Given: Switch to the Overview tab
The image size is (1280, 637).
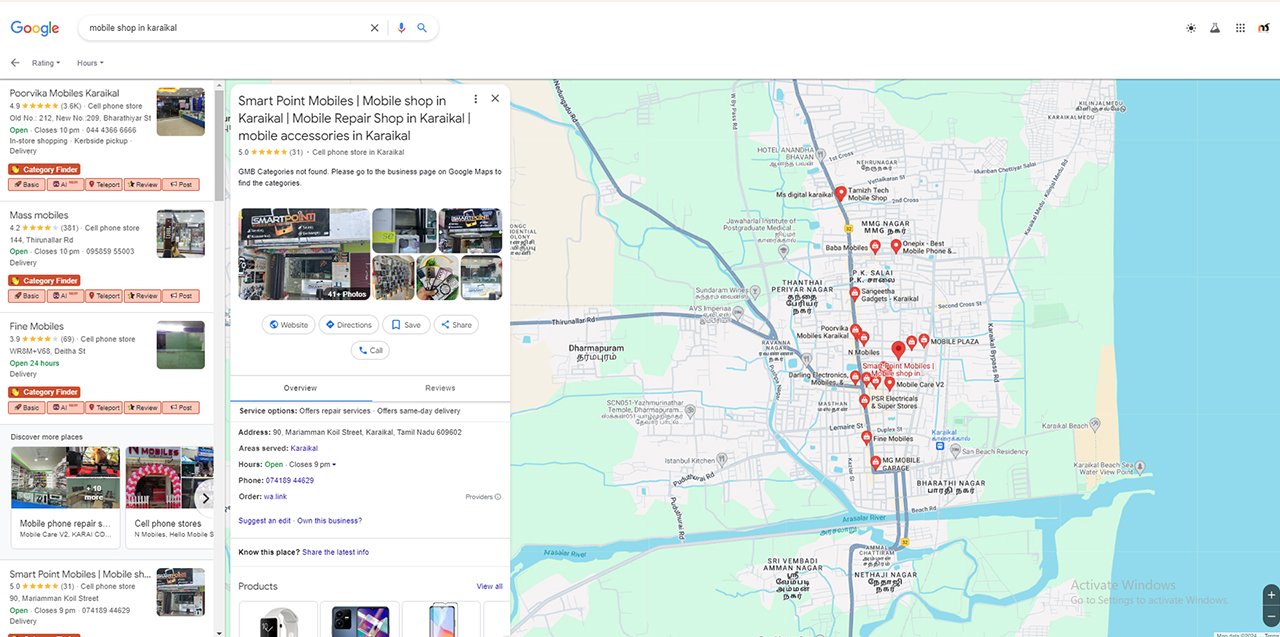Looking at the screenshot, I should click(300, 388).
